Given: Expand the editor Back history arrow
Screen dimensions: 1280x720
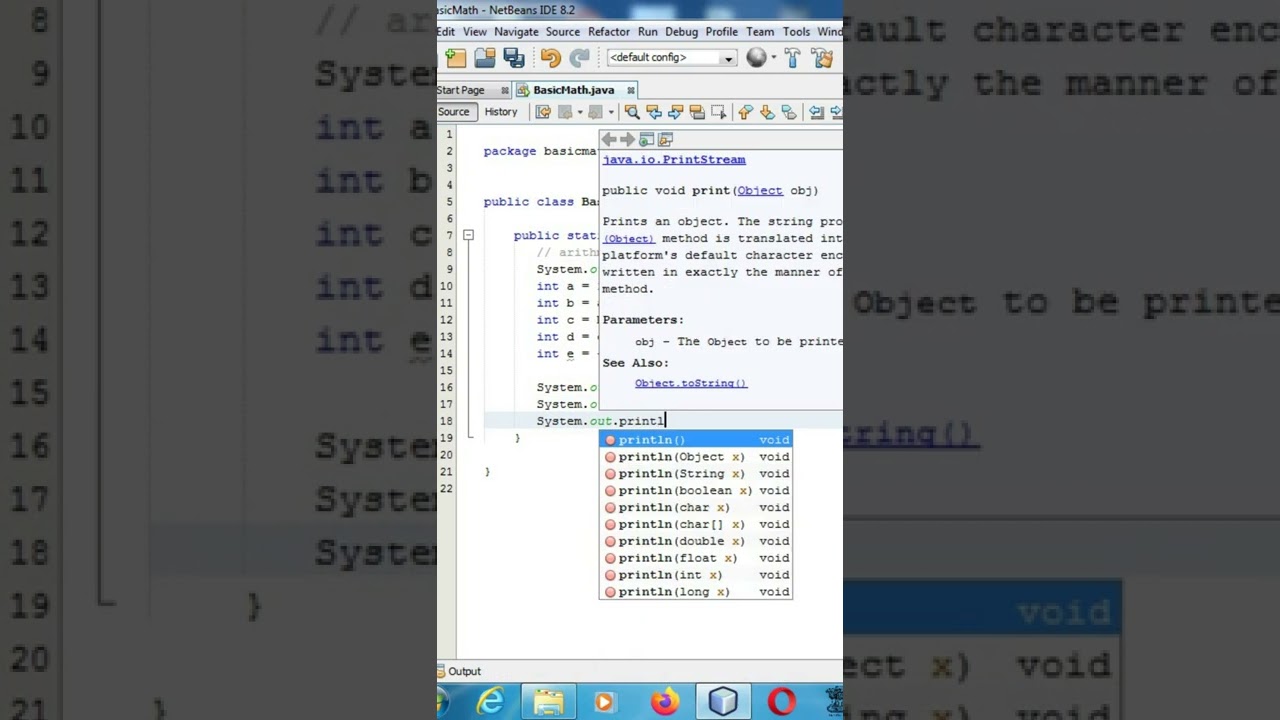Looking at the screenshot, I should 580,112.
